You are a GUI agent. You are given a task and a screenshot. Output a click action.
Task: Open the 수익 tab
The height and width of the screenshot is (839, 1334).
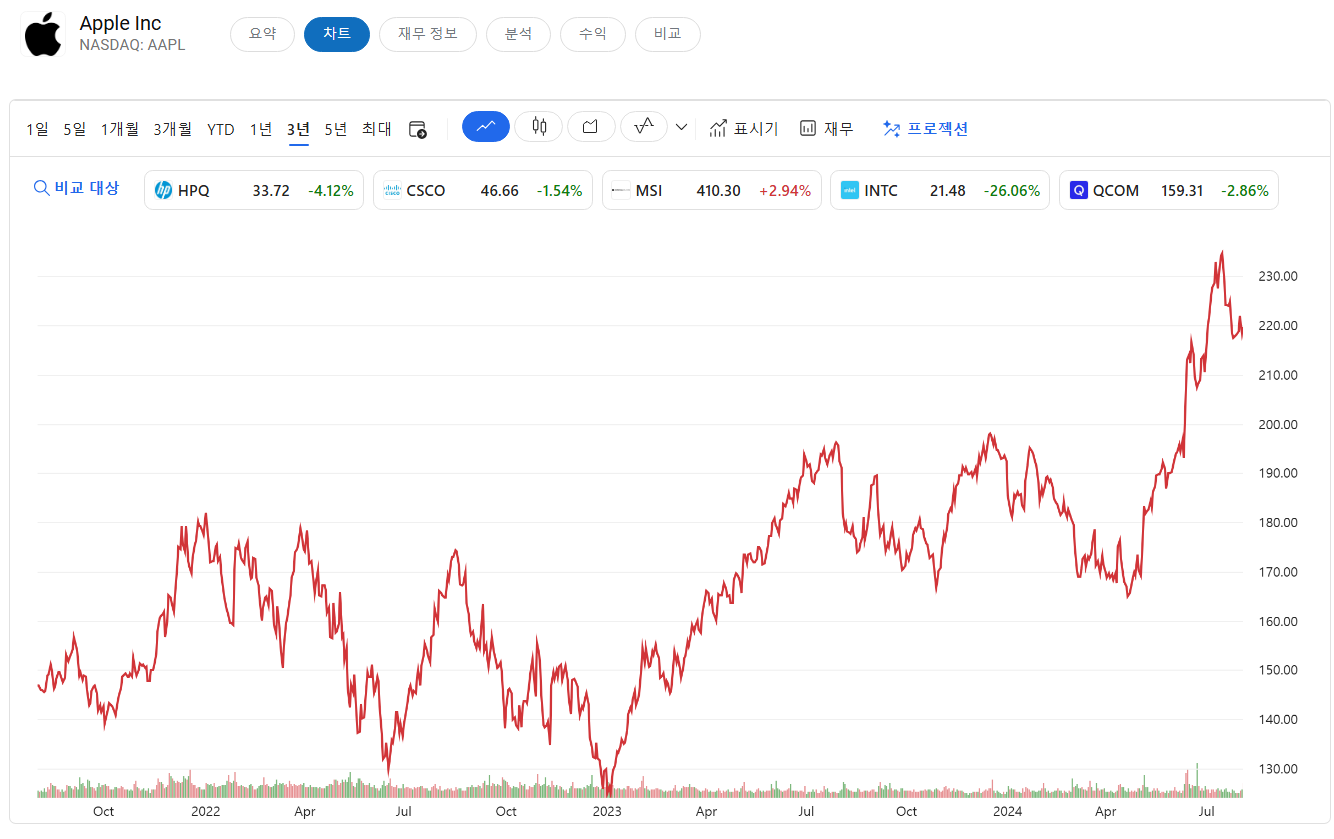point(593,34)
